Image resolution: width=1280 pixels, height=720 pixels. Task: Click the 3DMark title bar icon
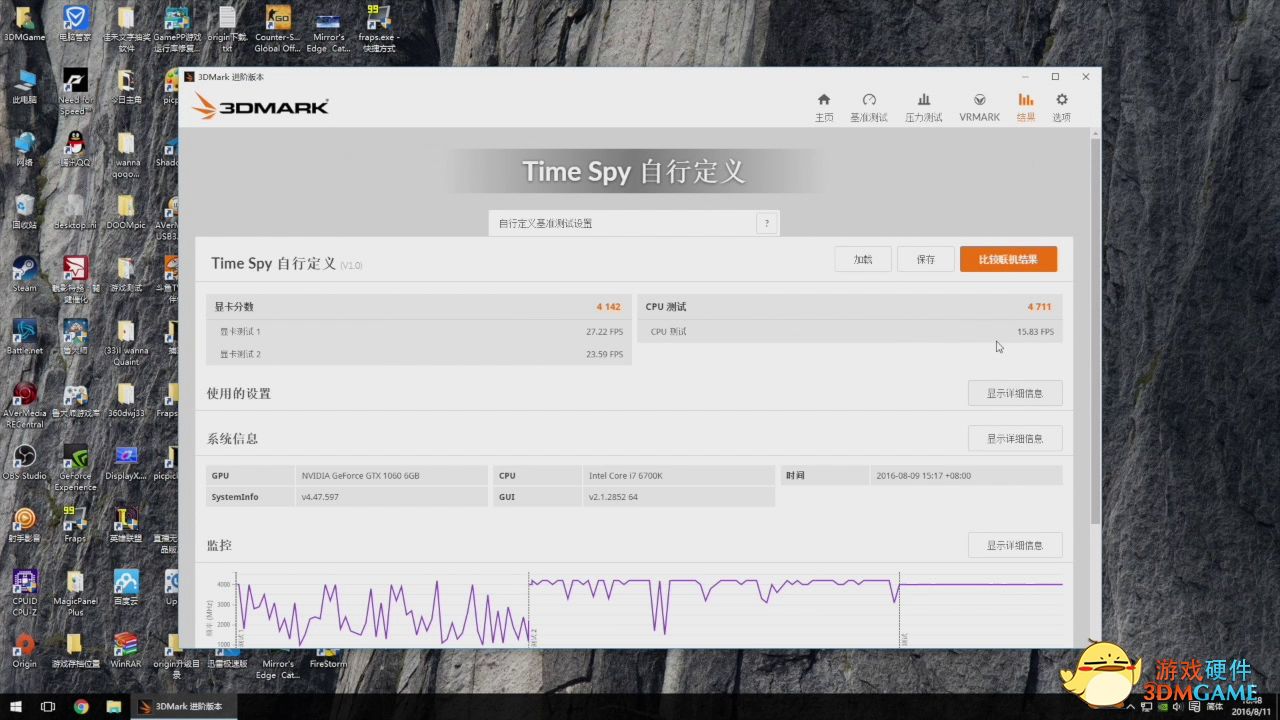(189, 77)
